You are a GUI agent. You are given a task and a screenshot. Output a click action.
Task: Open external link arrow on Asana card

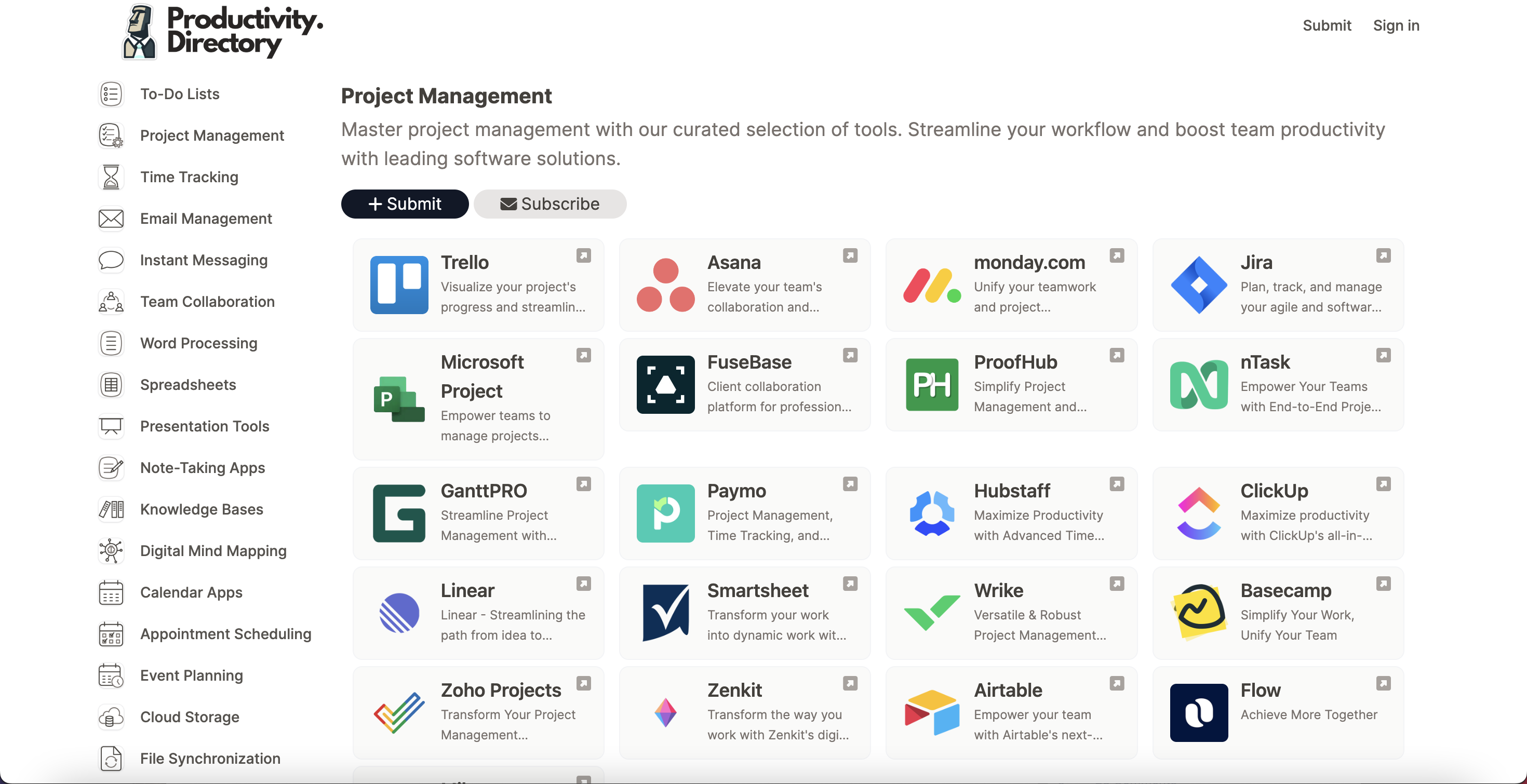pyautogui.click(x=850, y=255)
